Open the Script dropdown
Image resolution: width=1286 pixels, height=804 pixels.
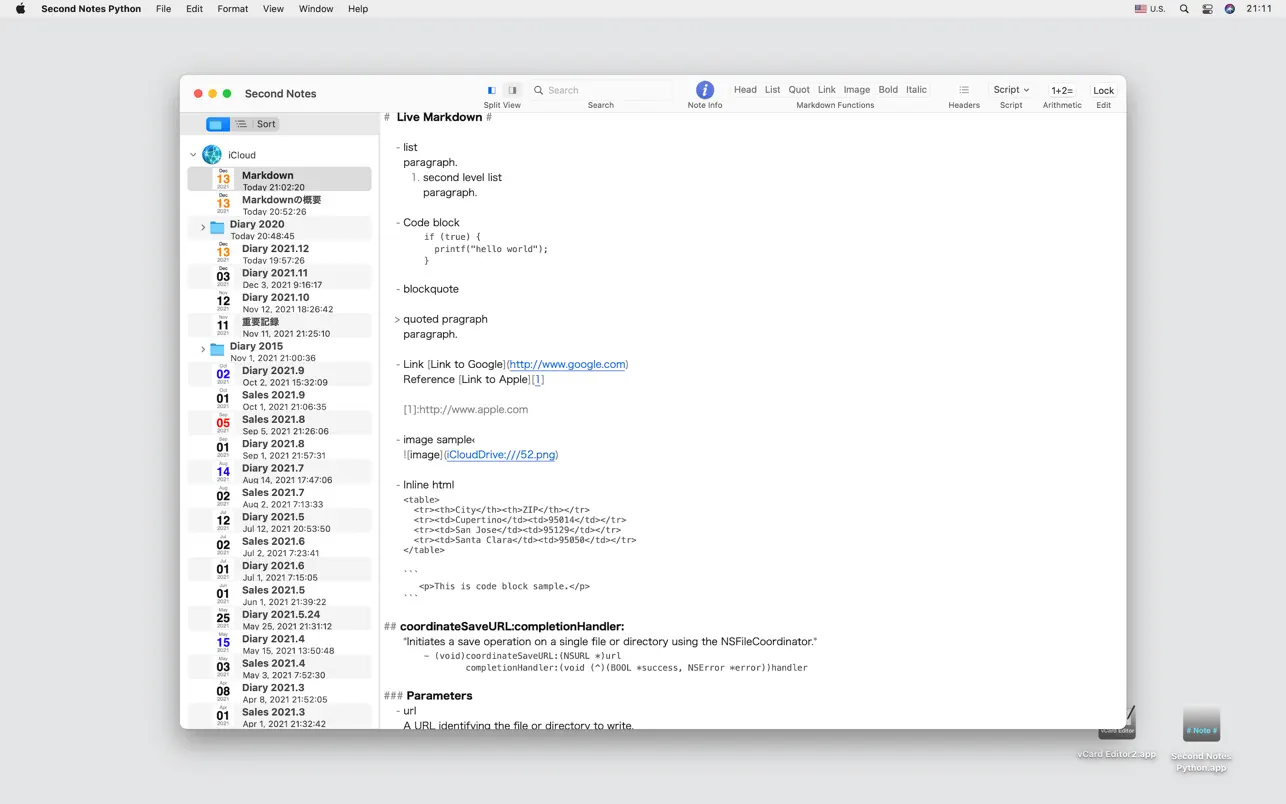(1011, 89)
